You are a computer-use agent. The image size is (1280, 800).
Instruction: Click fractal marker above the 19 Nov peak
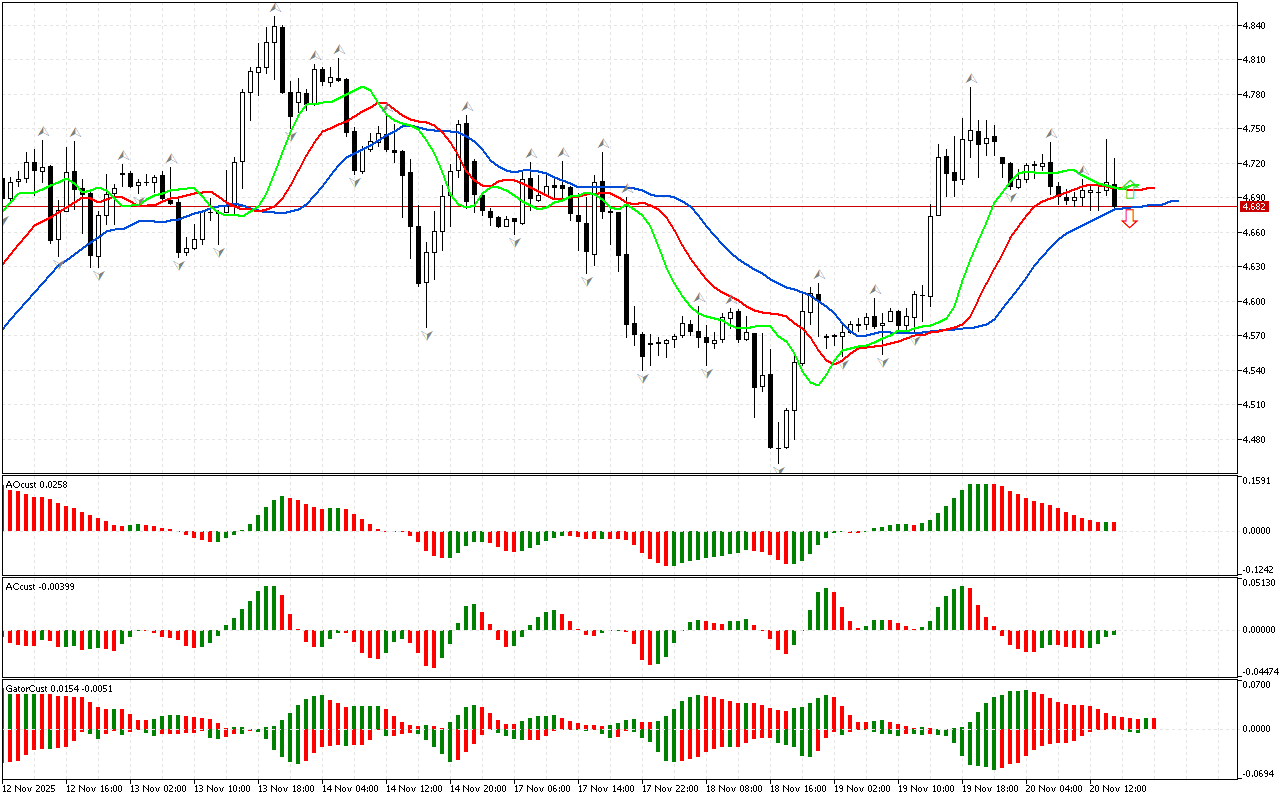pos(970,77)
